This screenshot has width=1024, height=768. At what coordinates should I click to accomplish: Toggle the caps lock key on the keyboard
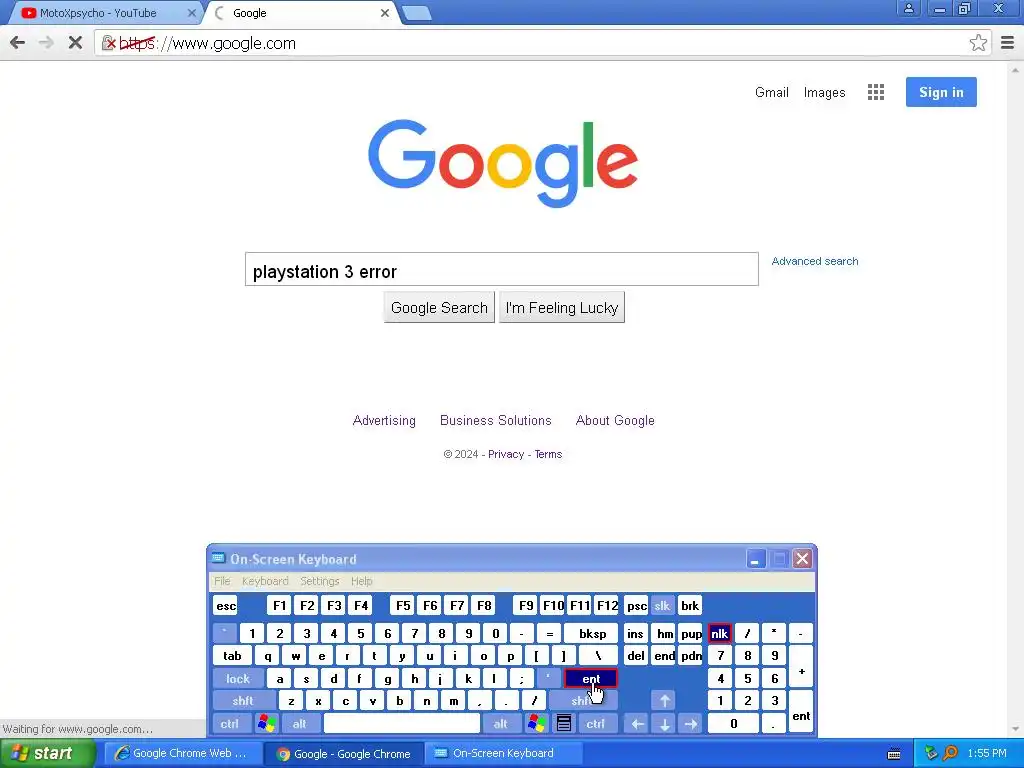click(x=238, y=679)
